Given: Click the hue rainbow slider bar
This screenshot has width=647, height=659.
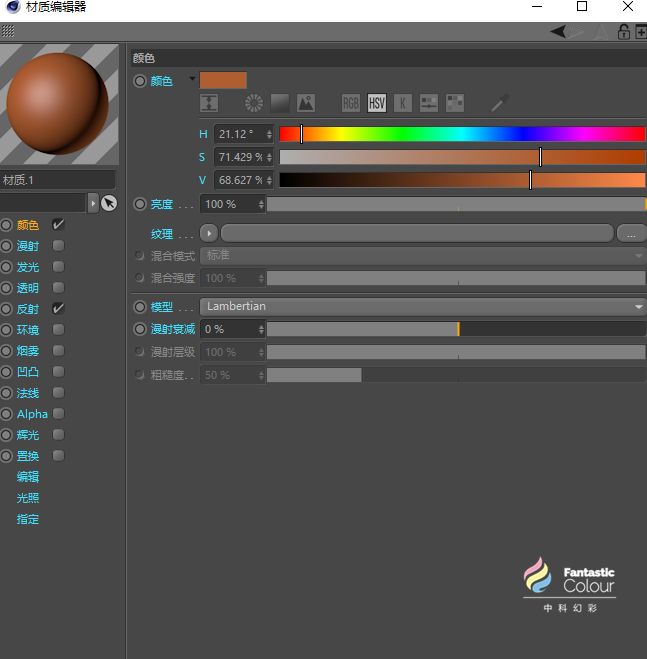Looking at the screenshot, I should (462, 134).
